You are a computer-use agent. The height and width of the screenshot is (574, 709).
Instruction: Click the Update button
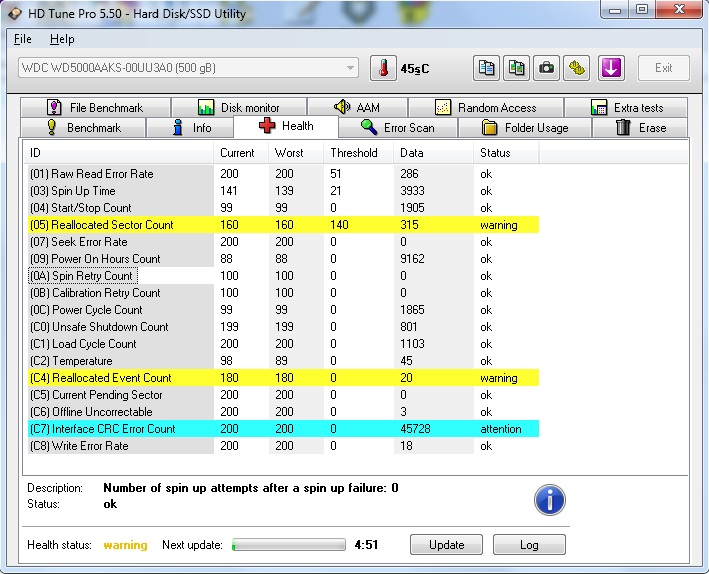[446, 545]
